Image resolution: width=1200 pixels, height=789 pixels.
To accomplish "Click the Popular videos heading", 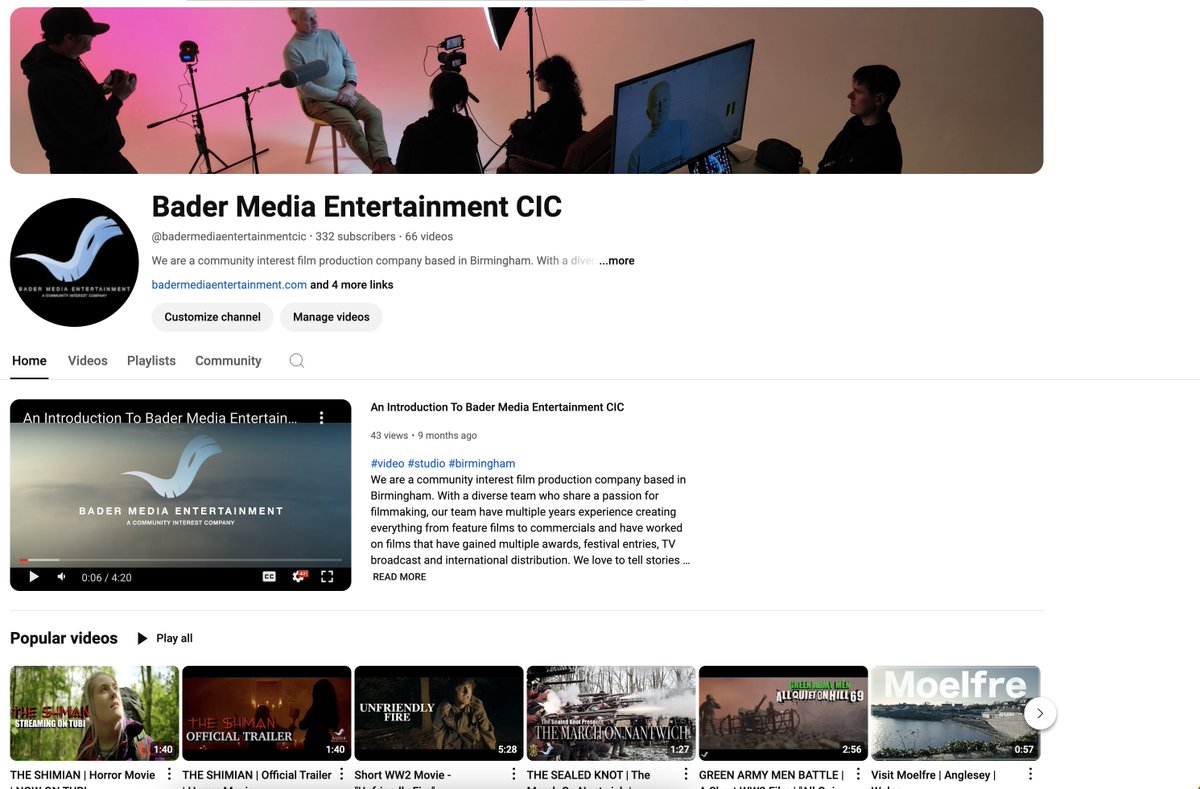I will coord(64,638).
